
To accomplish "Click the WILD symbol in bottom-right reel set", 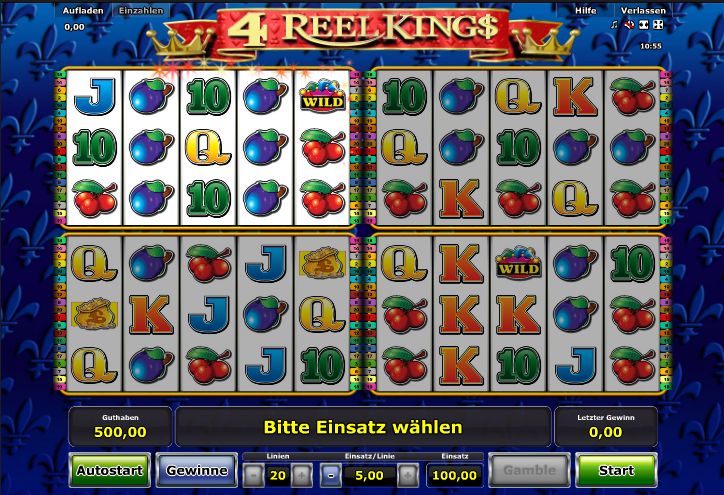I will [x=518, y=263].
